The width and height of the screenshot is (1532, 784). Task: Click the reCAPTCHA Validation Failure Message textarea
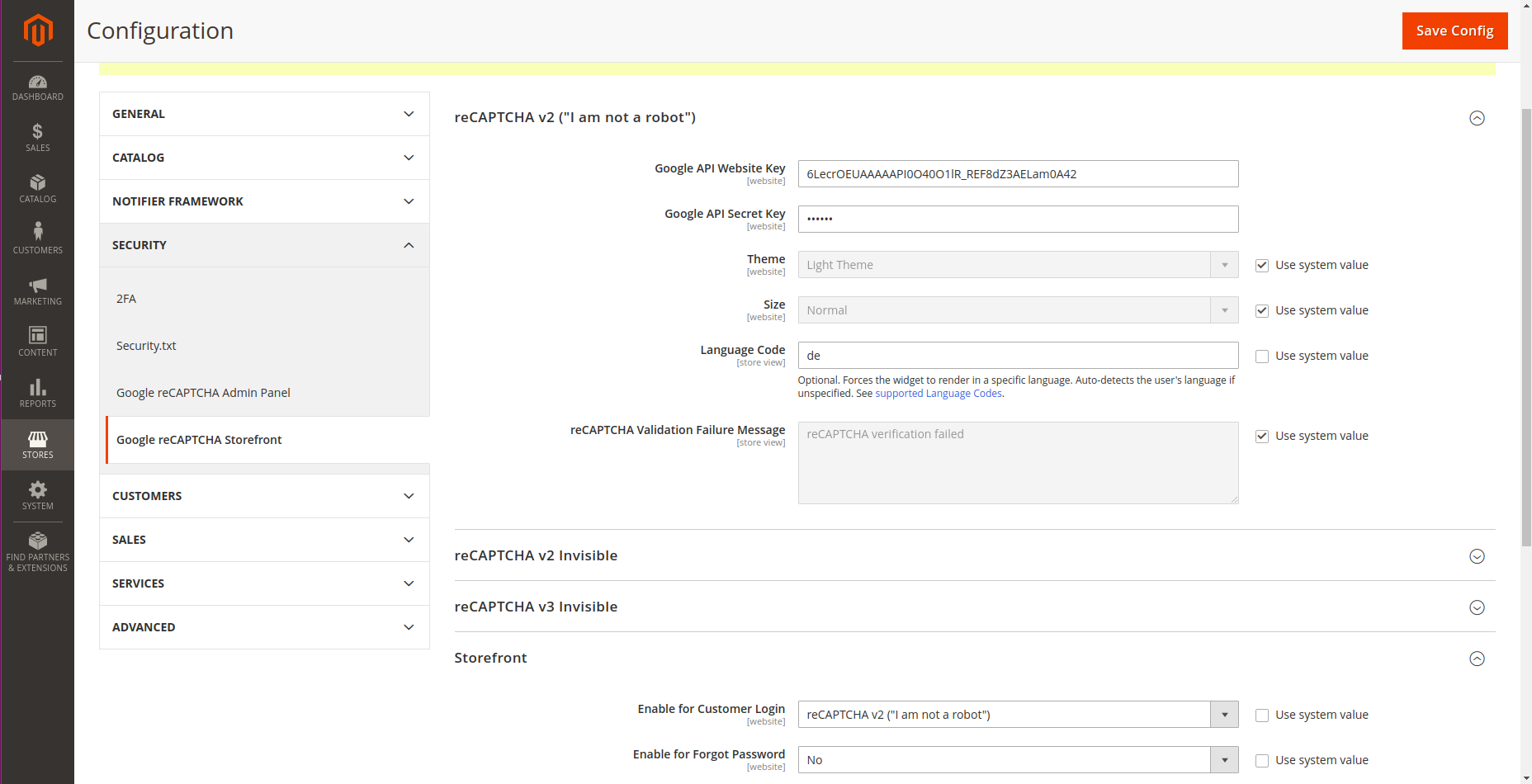[1018, 463]
